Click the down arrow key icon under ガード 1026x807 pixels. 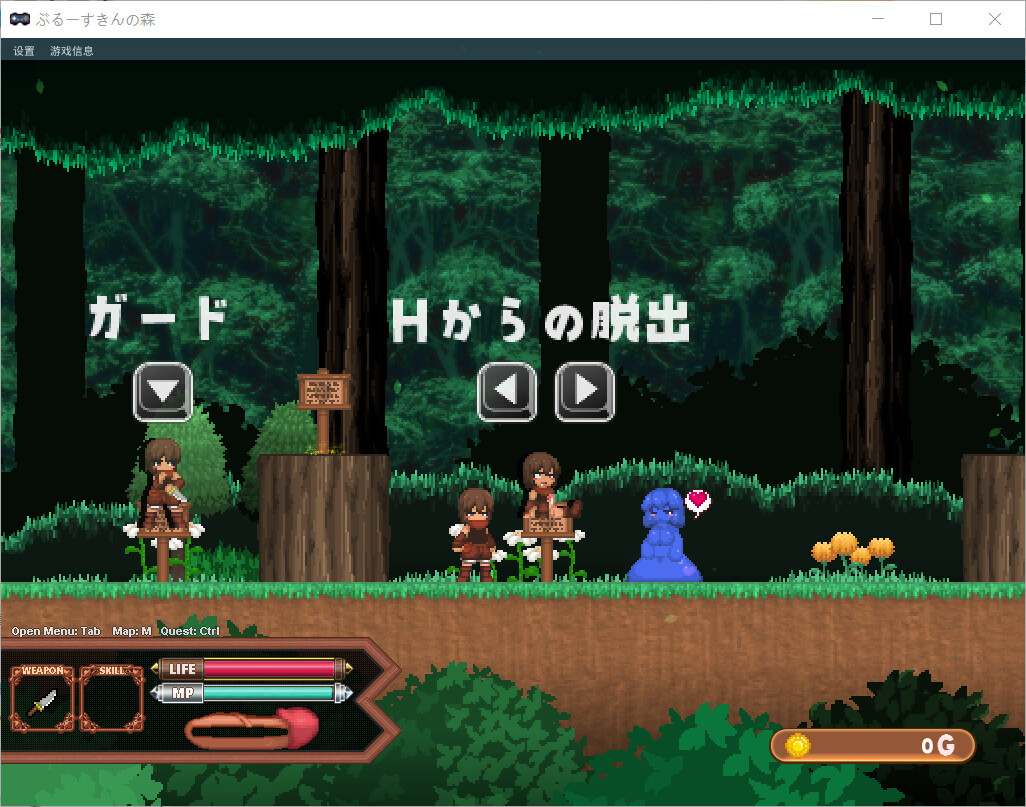pos(163,391)
